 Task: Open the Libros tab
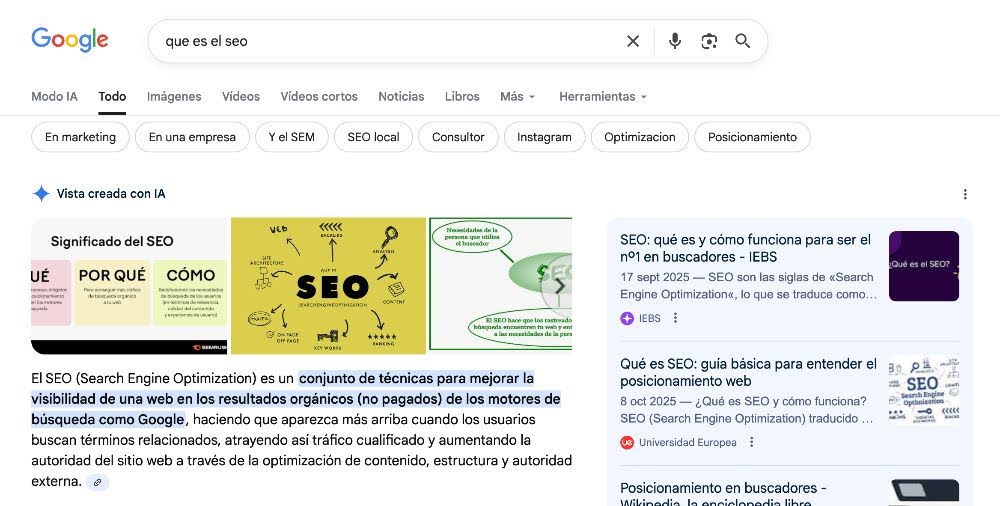click(x=462, y=96)
